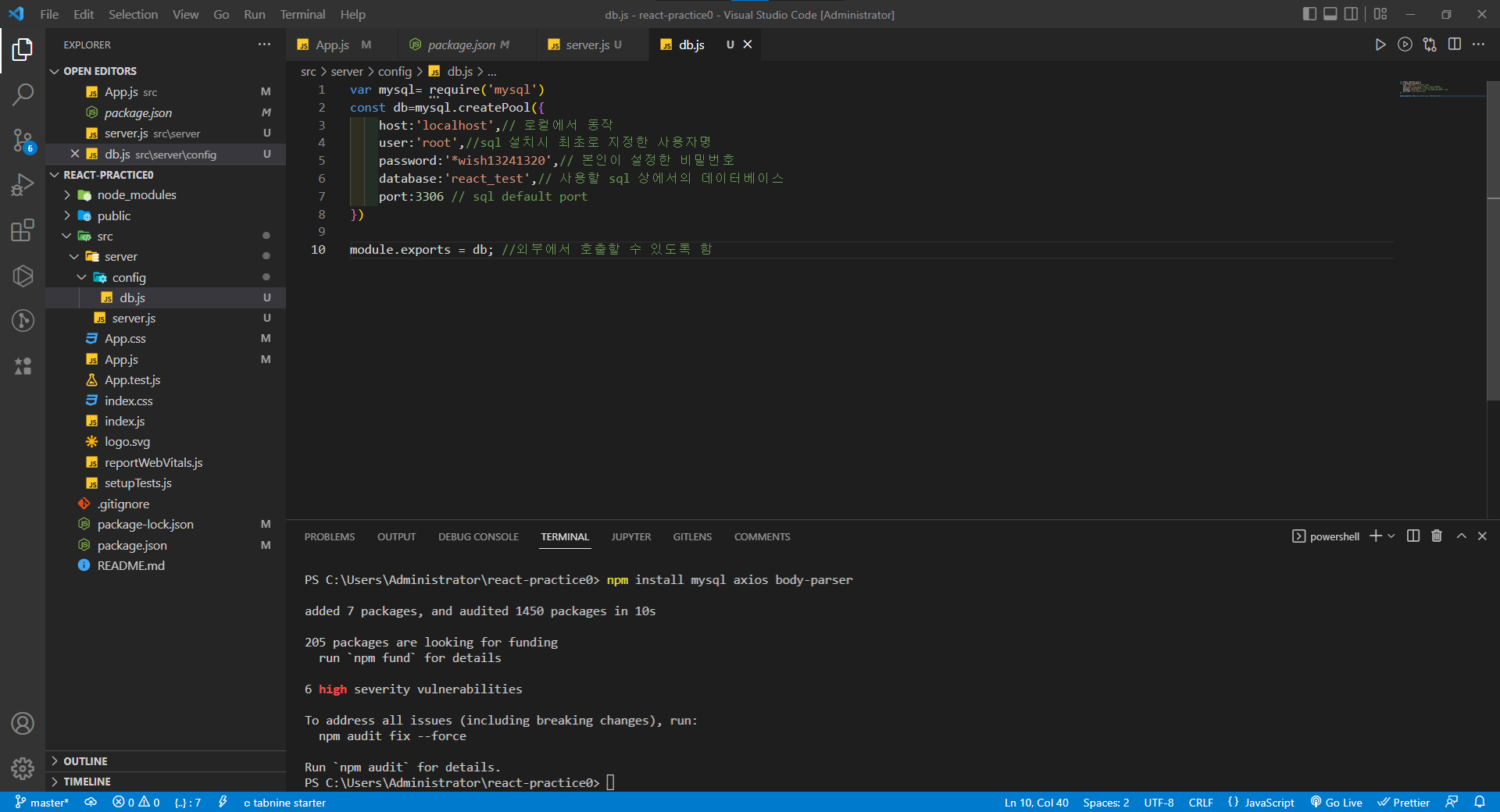This screenshot has height=812, width=1500.
Task: Collapse the src folder
Action: (x=67, y=236)
